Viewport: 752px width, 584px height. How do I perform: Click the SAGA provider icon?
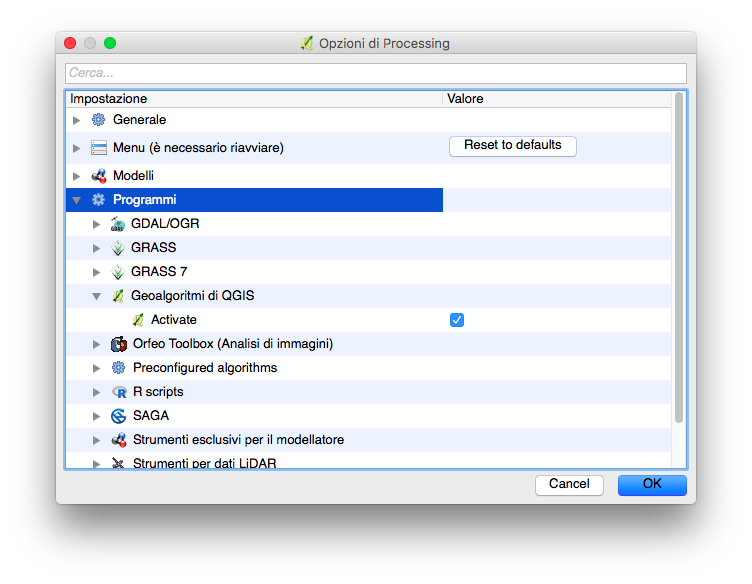tap(118, 416)
